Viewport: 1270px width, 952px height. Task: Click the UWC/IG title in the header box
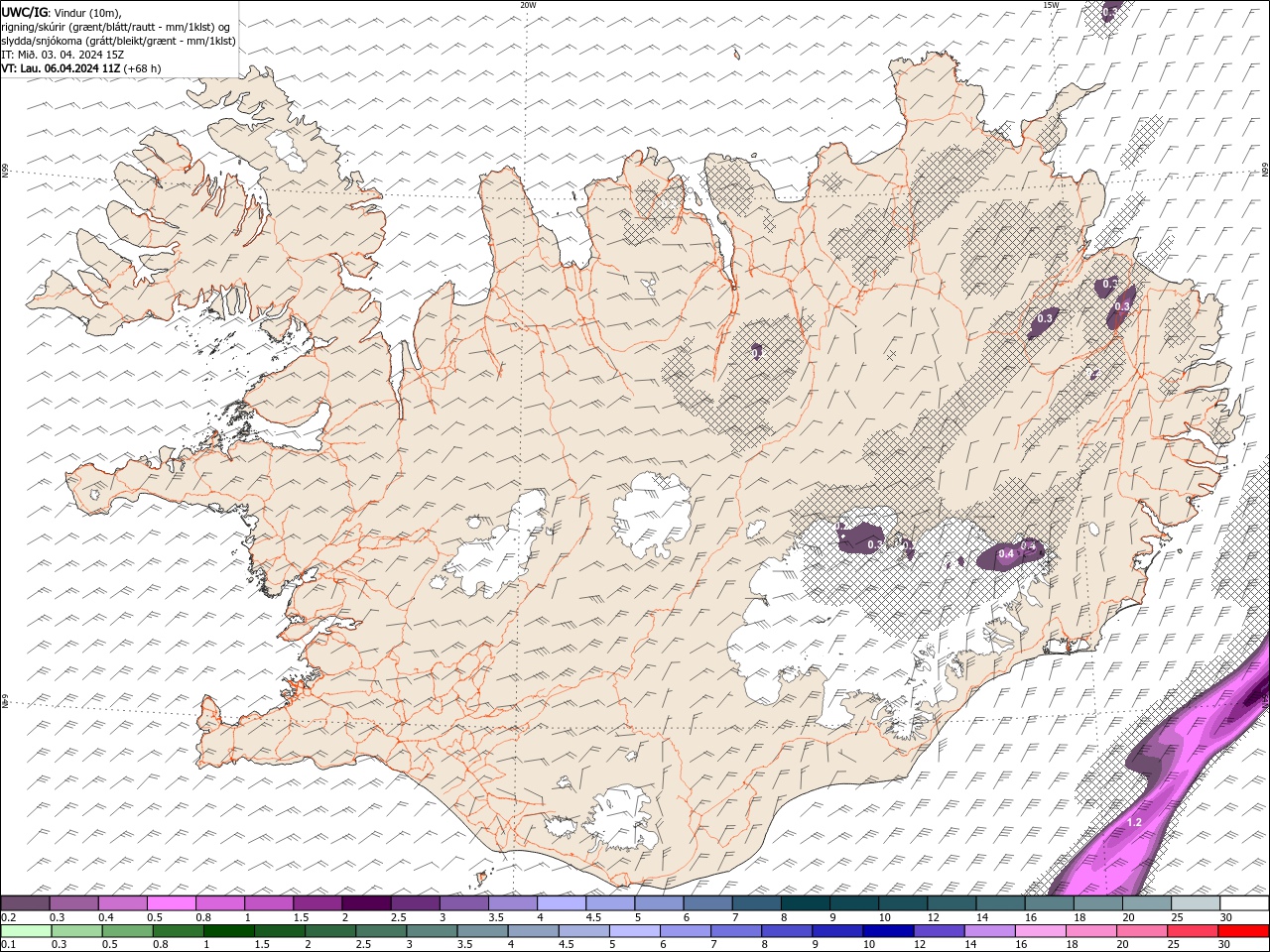coord(24,11)
